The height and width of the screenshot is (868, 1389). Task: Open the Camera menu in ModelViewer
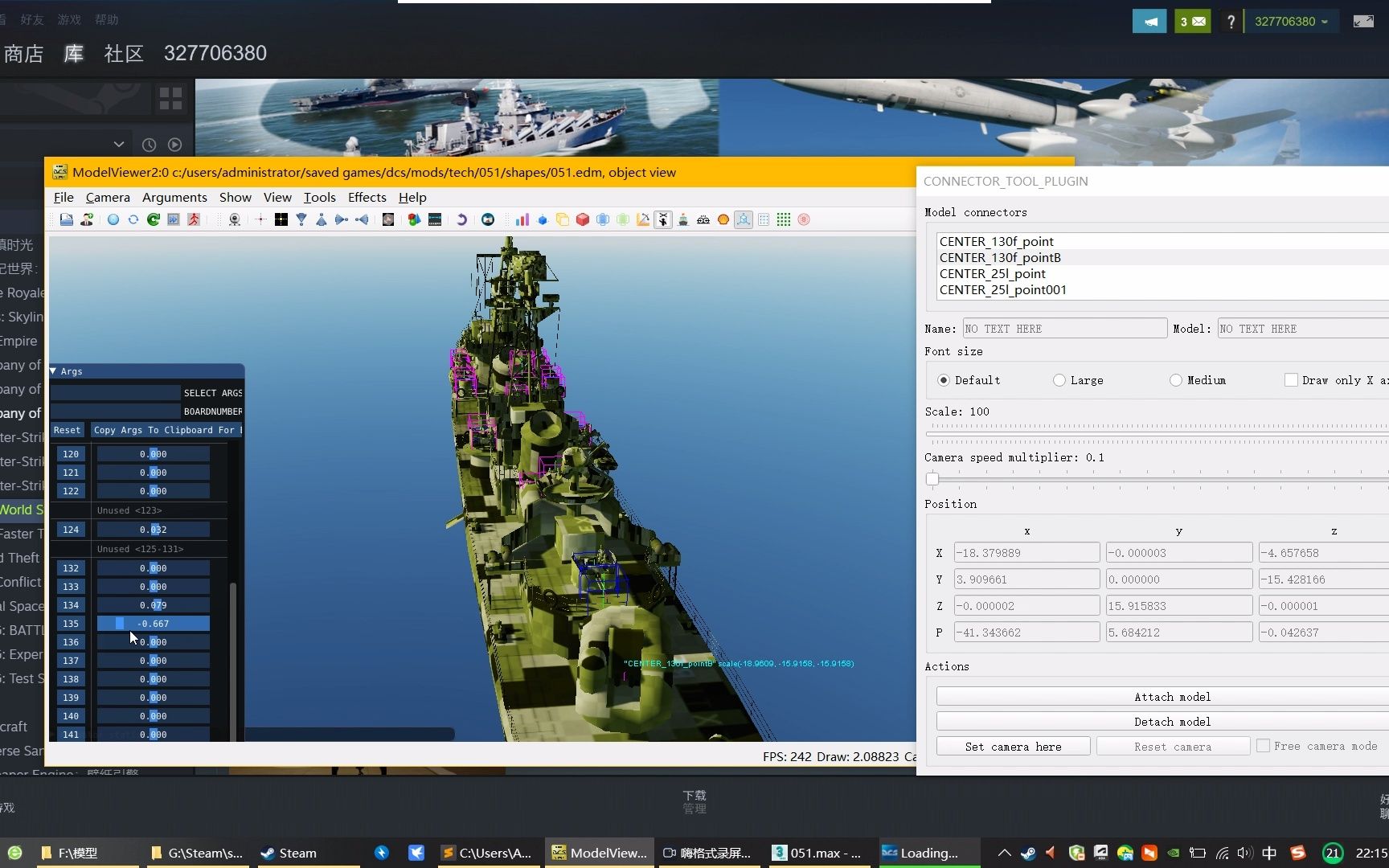click(x=108, y=197)
